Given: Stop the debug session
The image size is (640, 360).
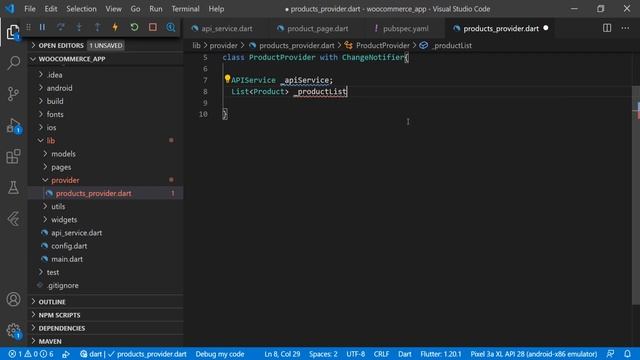Looking at the screenshot, I should 153,27.
